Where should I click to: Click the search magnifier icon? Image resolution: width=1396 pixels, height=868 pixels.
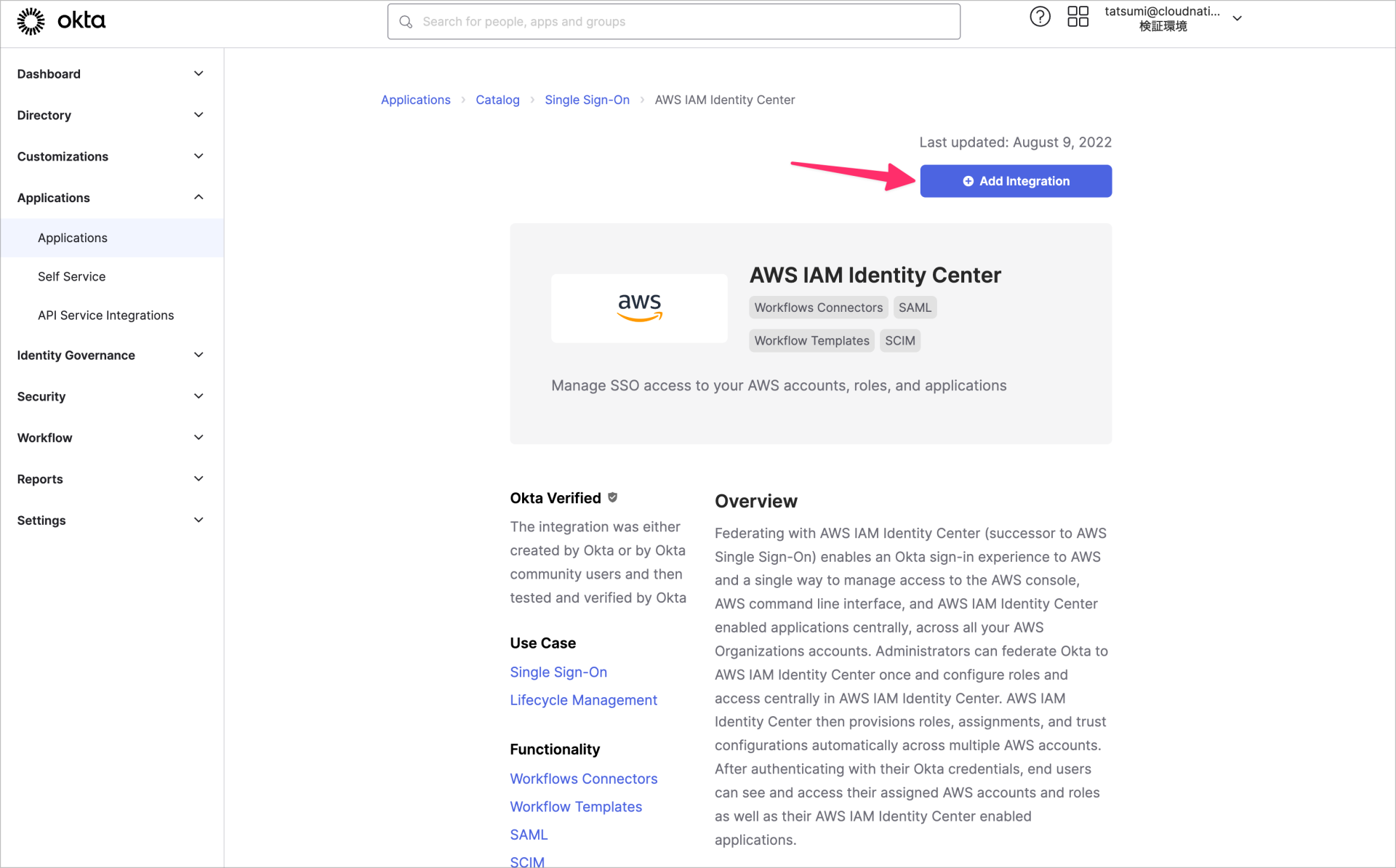click(x=406, y=22)
